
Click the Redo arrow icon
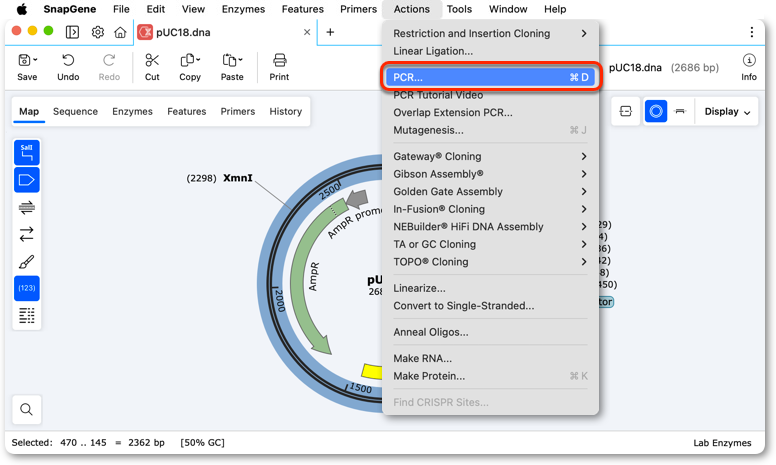click(x=109, y=60)
